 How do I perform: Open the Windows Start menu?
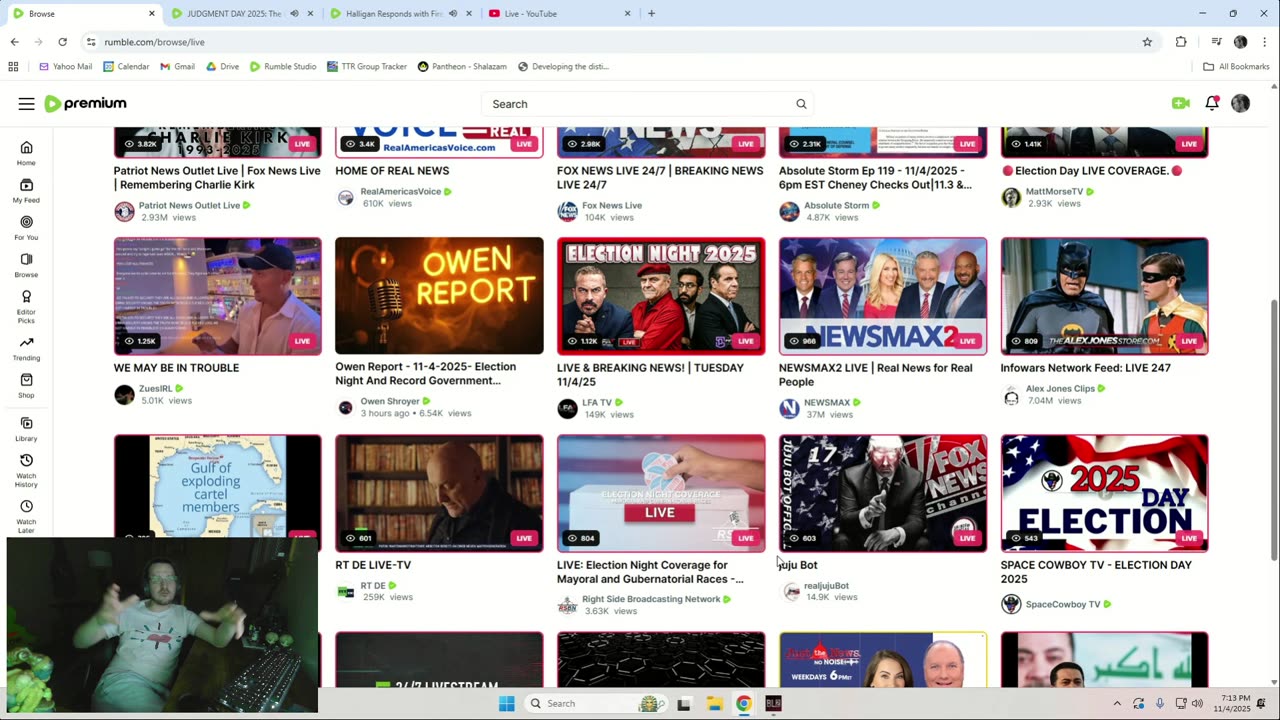tap(507, 703)
